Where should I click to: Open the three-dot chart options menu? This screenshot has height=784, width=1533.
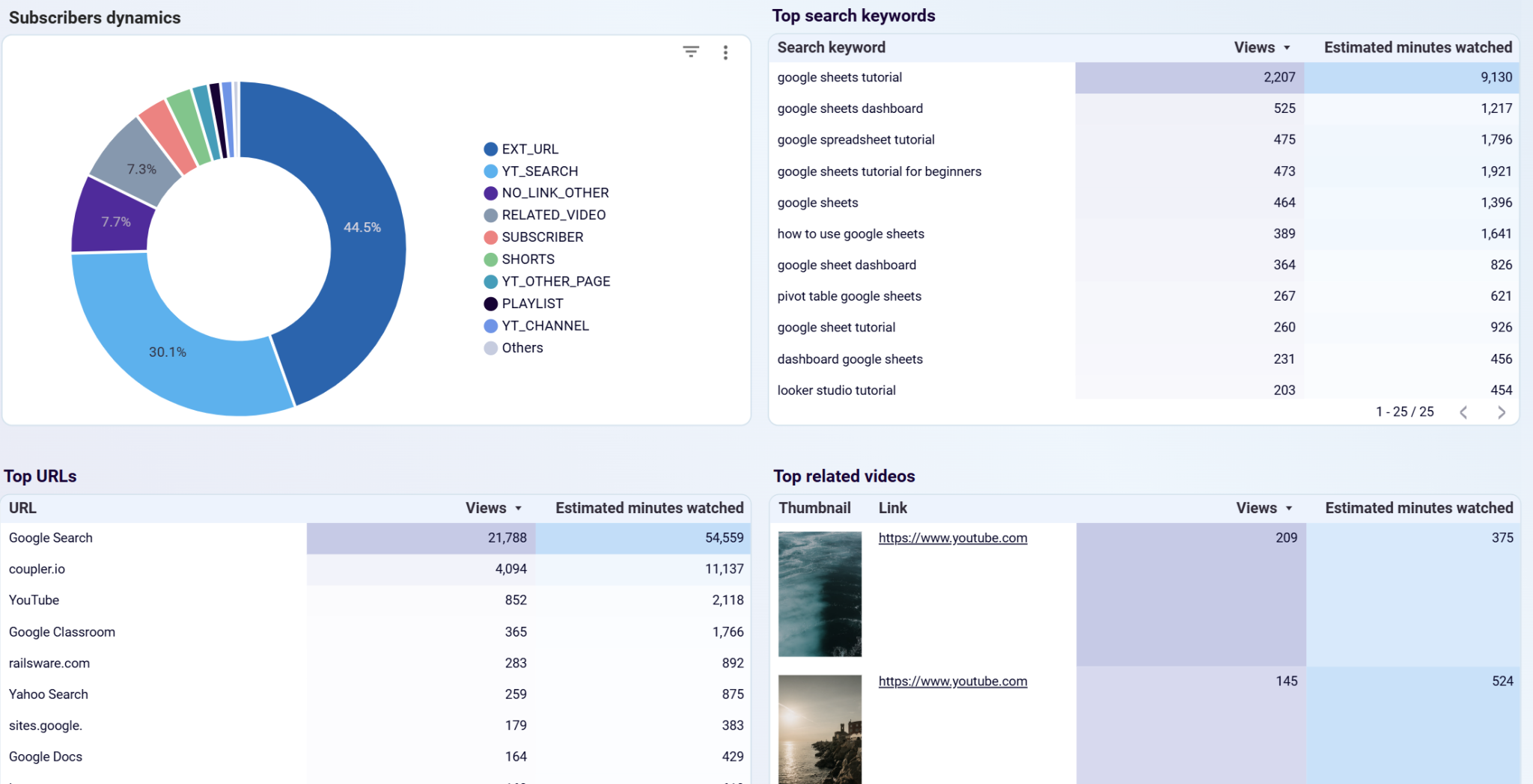(x=725, y=52)
